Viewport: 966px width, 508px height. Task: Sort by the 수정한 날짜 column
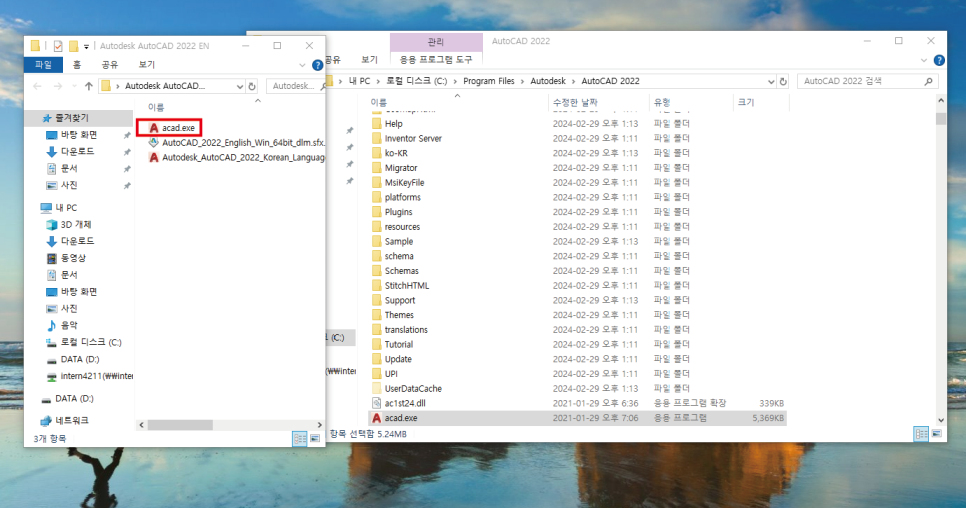click(599, 102)
